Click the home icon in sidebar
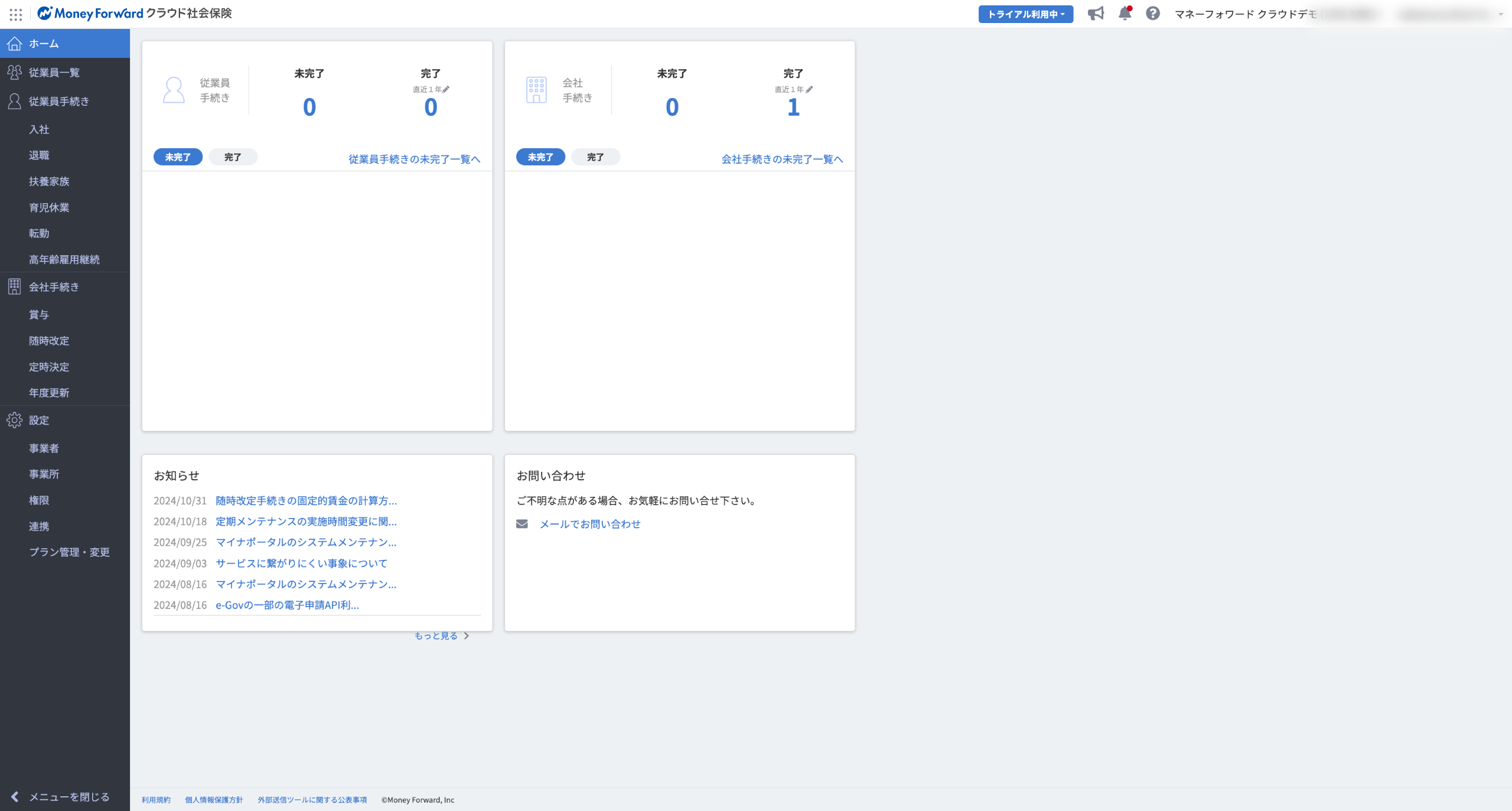 coord(15,44)
